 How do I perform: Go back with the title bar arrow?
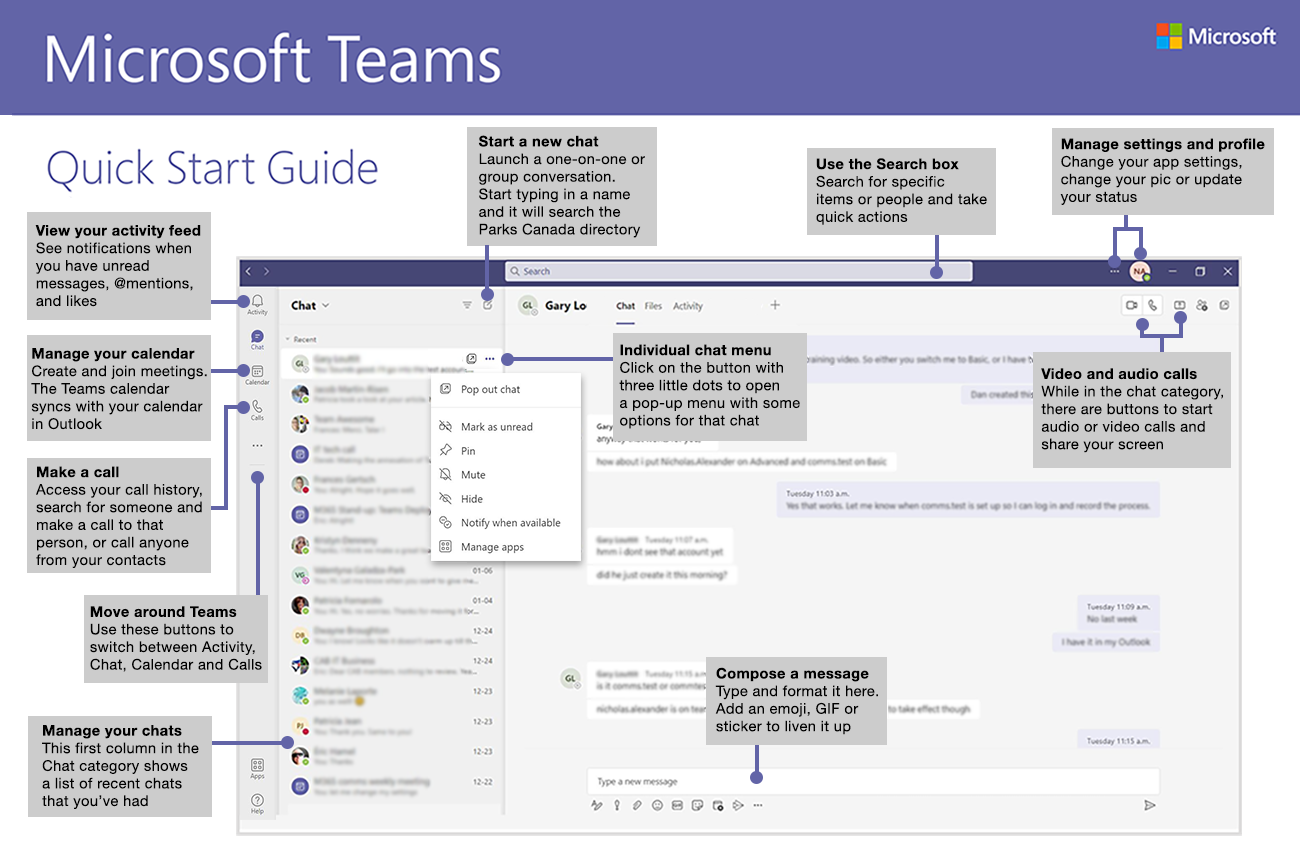coord(250,271)
